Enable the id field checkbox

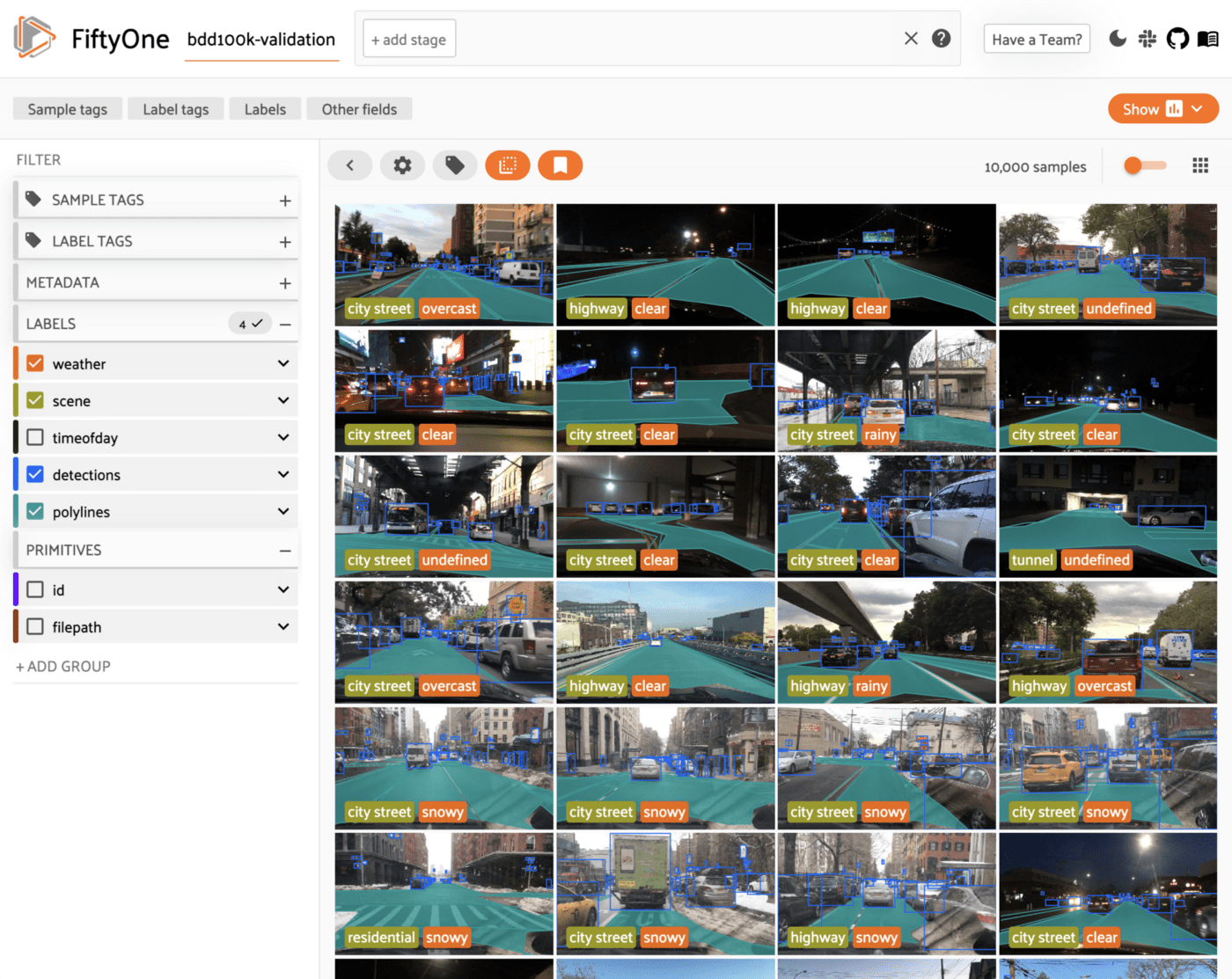(x=35, y=589)
